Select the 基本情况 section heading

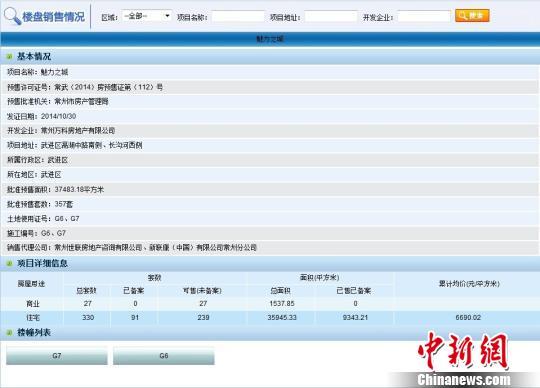tap(34, 56)
